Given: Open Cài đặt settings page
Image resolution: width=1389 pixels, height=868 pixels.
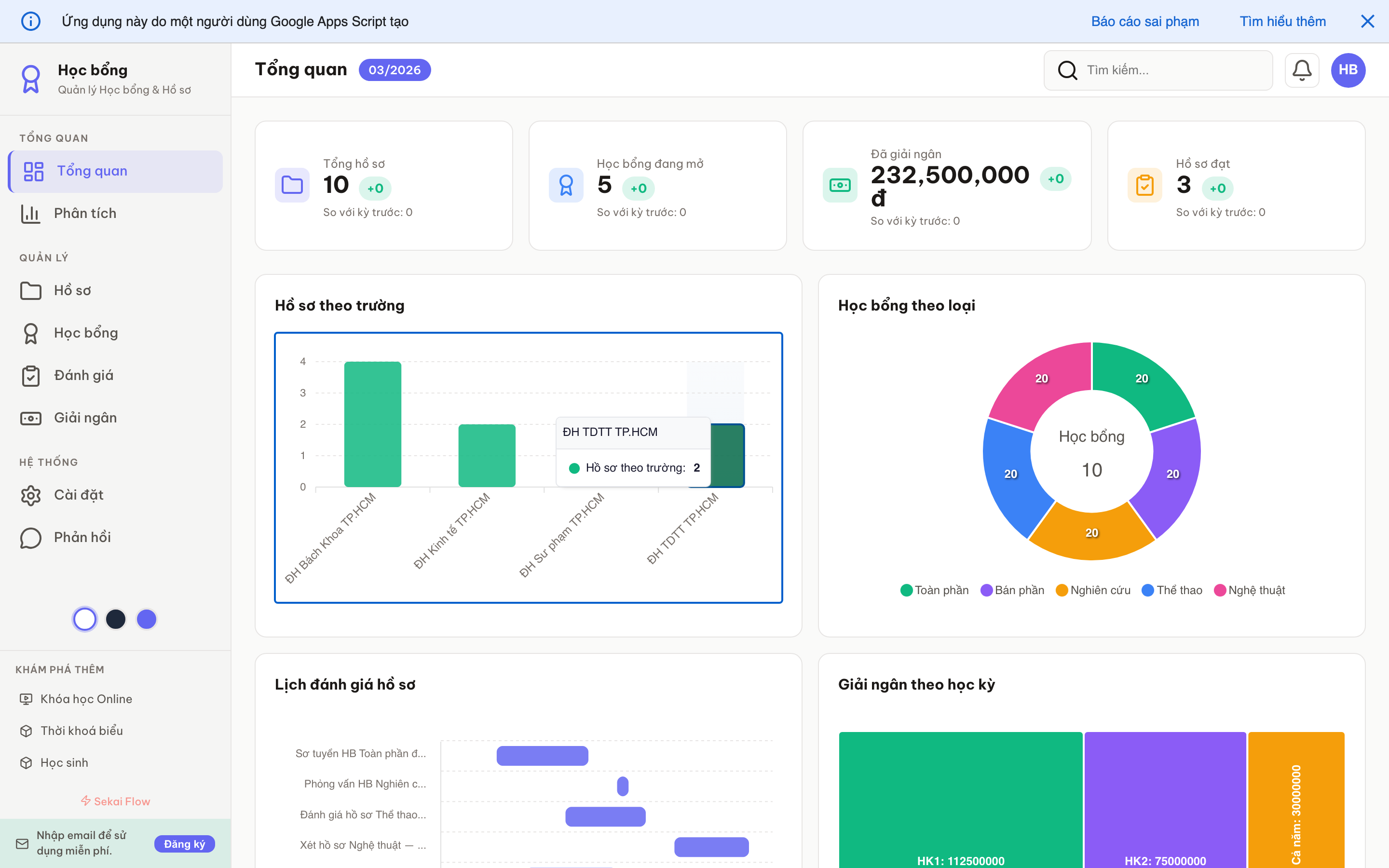Looking at the screenshot, I should click(x=79, y=495).
